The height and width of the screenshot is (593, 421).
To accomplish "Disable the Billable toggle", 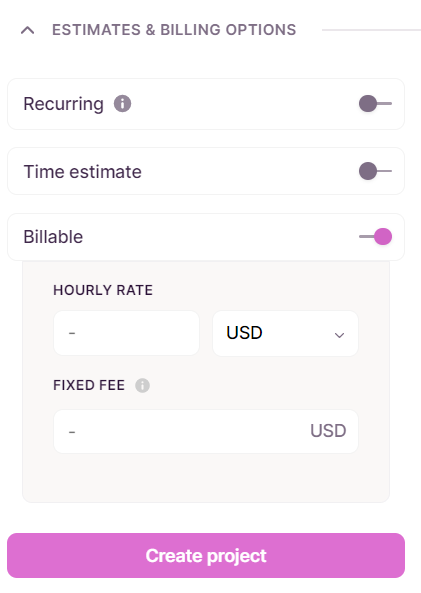I will coord(375,237).
